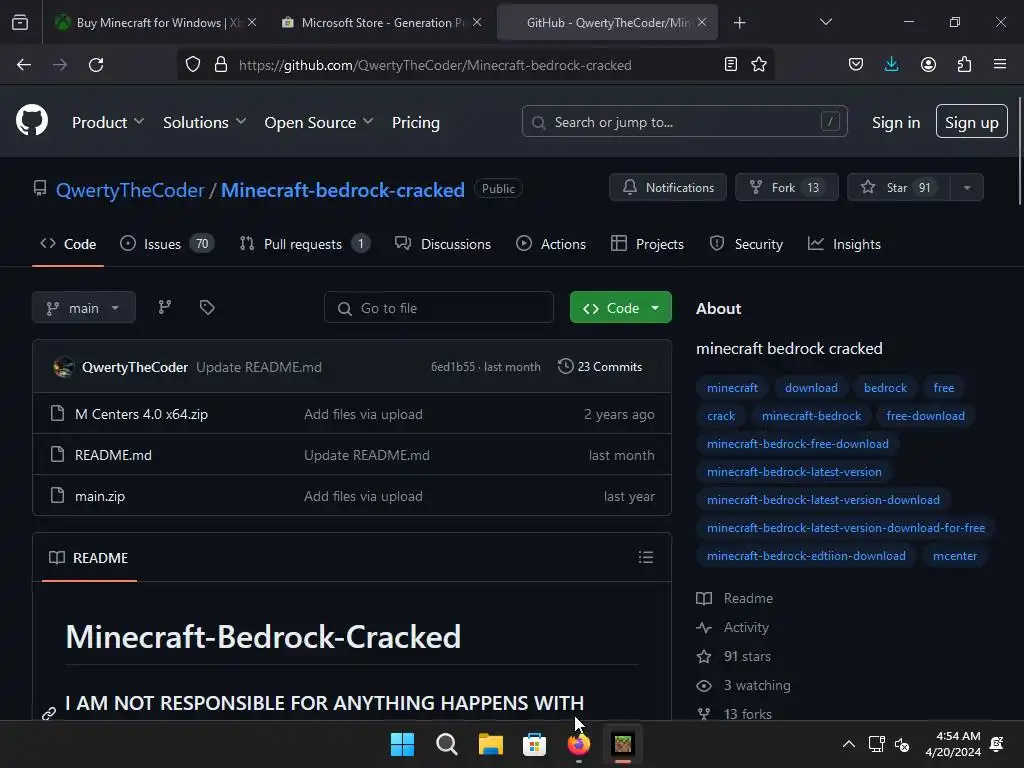Image resolution: width=1024 pixels, height=768 pixels.
Task: Open M Centers 4.0 x64.zip file
Action: click(141, 414)
